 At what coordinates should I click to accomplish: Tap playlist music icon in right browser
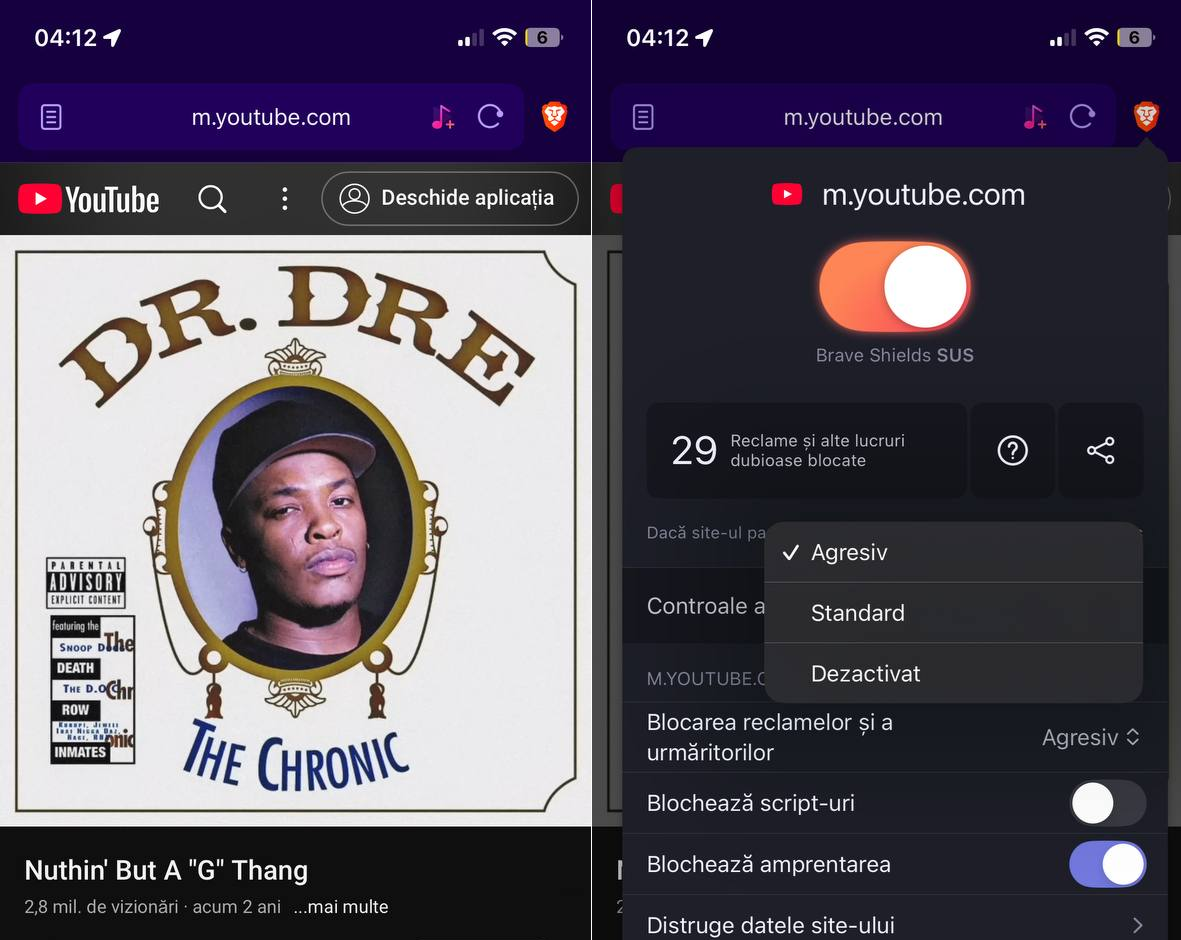pyautogui.click(x=1035, y=117)
